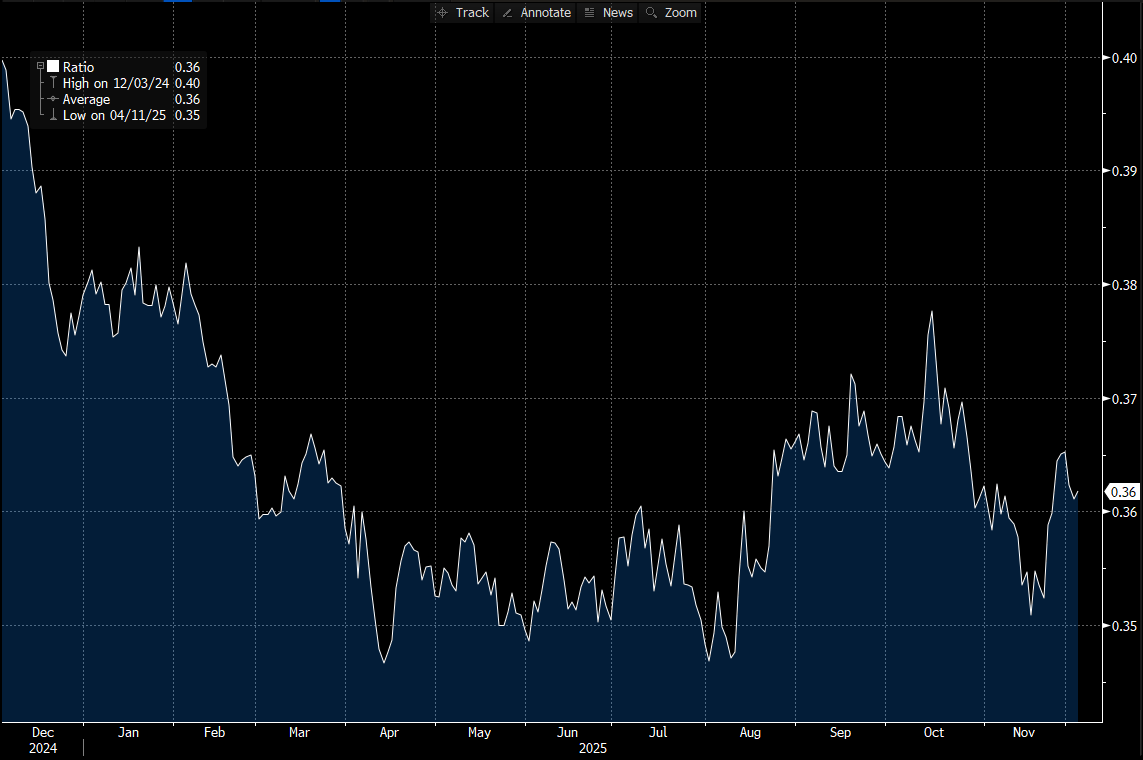The image size is (1143, 760).
Task: Click the 0.35 y-axis label
Action: point(1124,626)
